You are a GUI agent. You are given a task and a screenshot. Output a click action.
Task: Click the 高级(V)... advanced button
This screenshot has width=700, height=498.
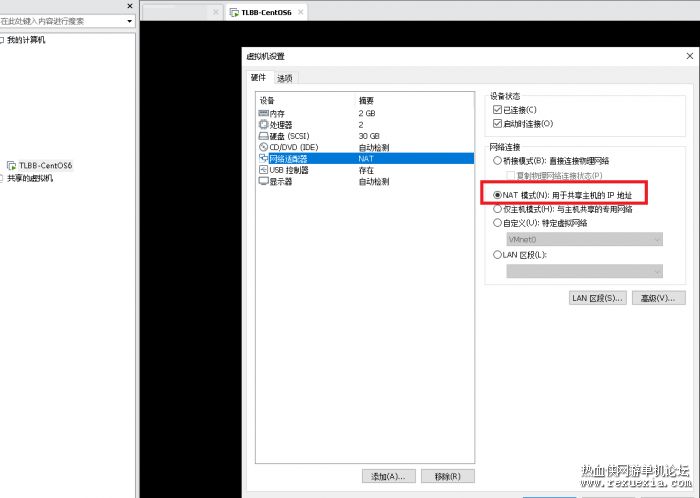[658, 298]
